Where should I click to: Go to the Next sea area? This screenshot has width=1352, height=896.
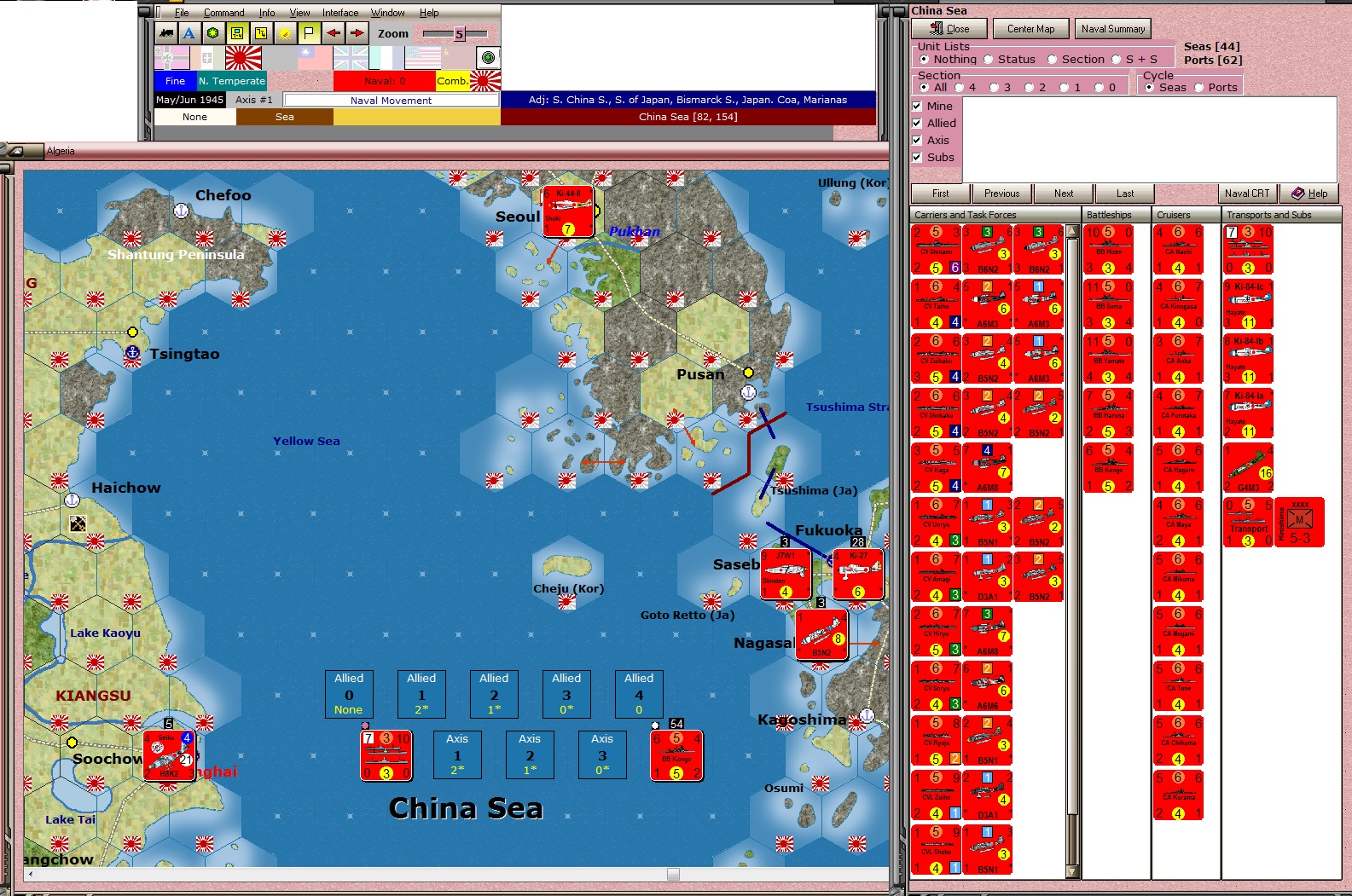[x=1064, y=194]
